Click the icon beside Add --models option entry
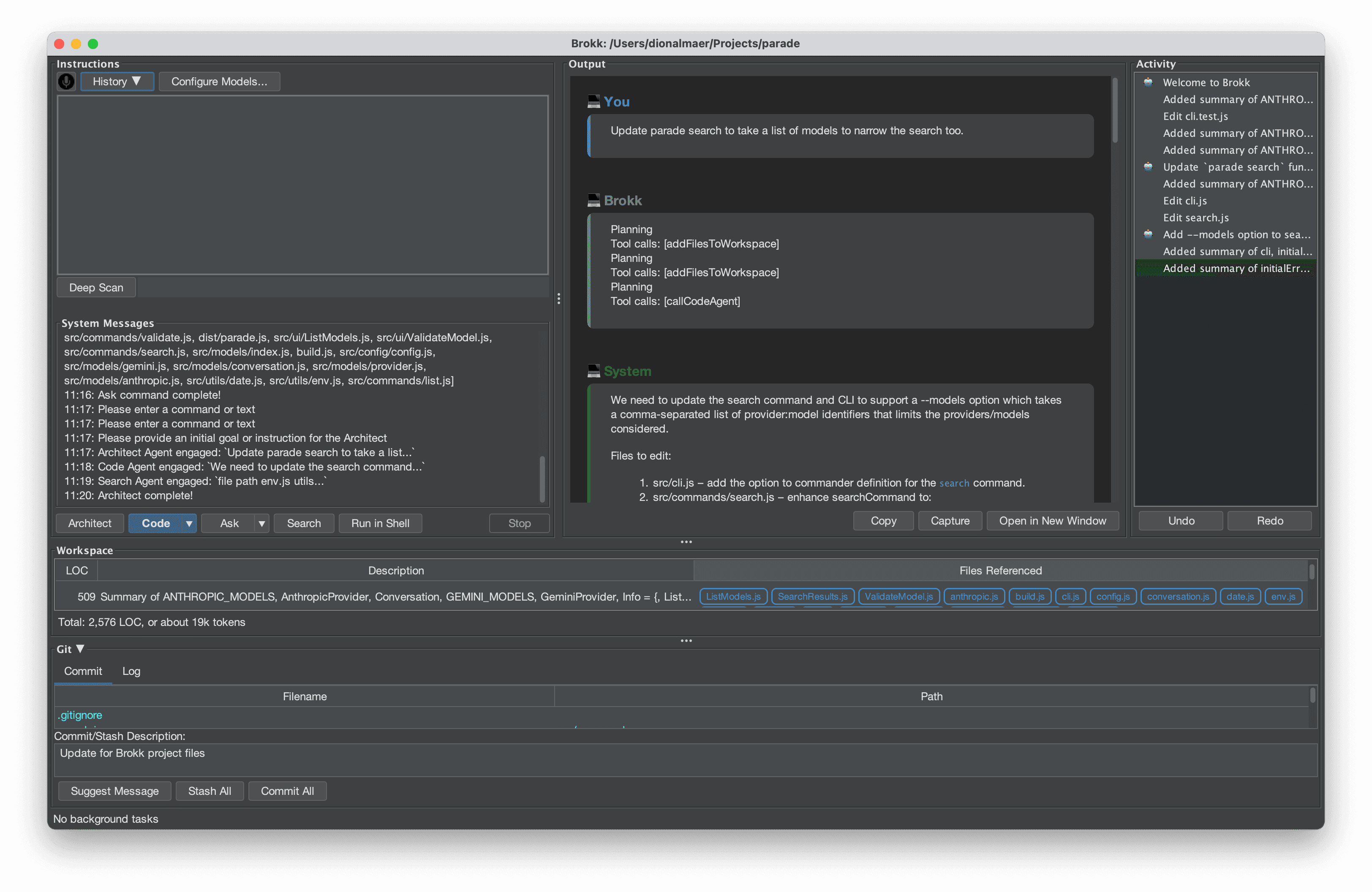The height and width of the screenshot is (892, 1372). [x=1148, y=234]
